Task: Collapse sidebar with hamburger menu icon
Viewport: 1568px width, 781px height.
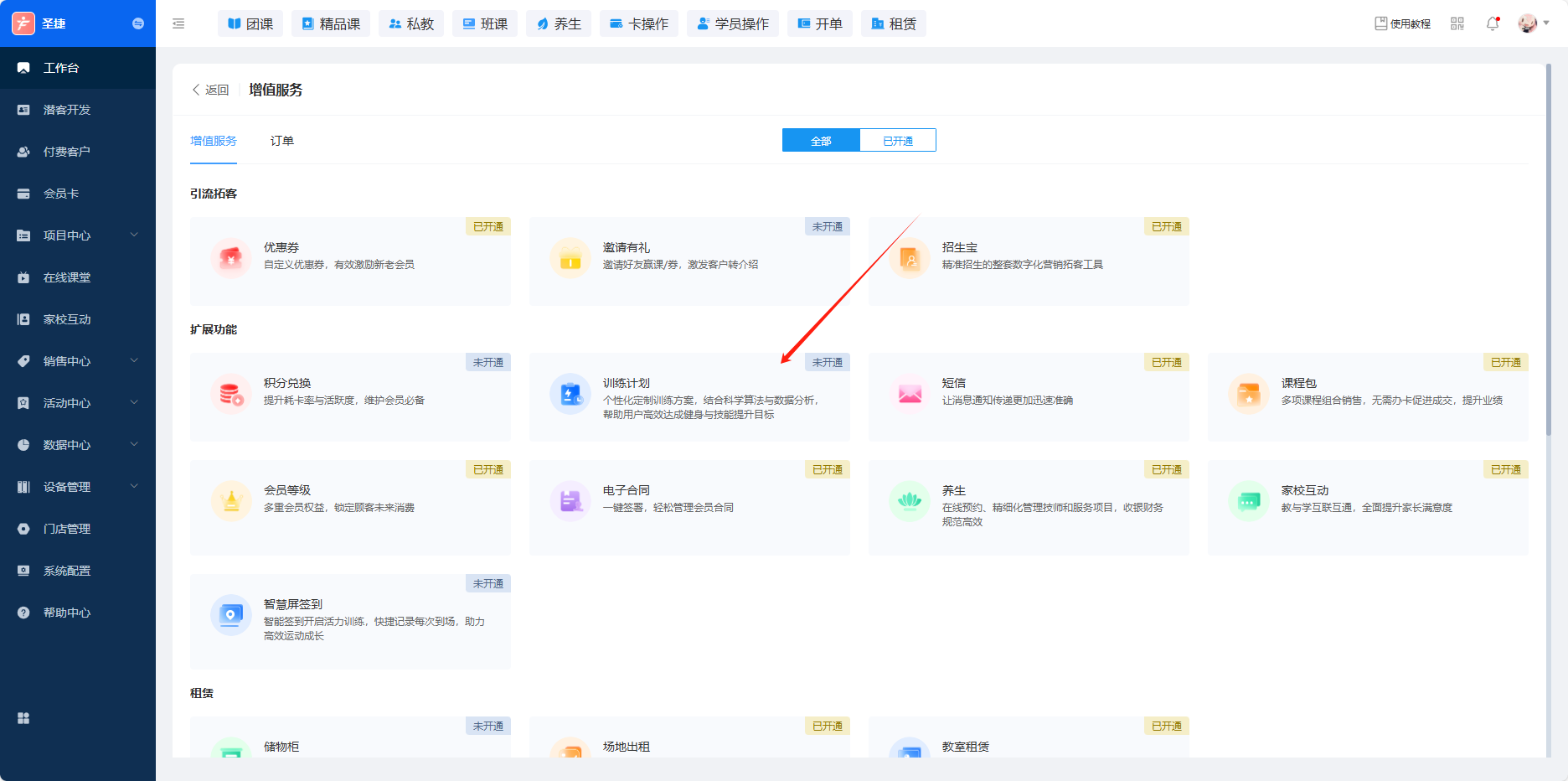Action: tap(178, 23)
